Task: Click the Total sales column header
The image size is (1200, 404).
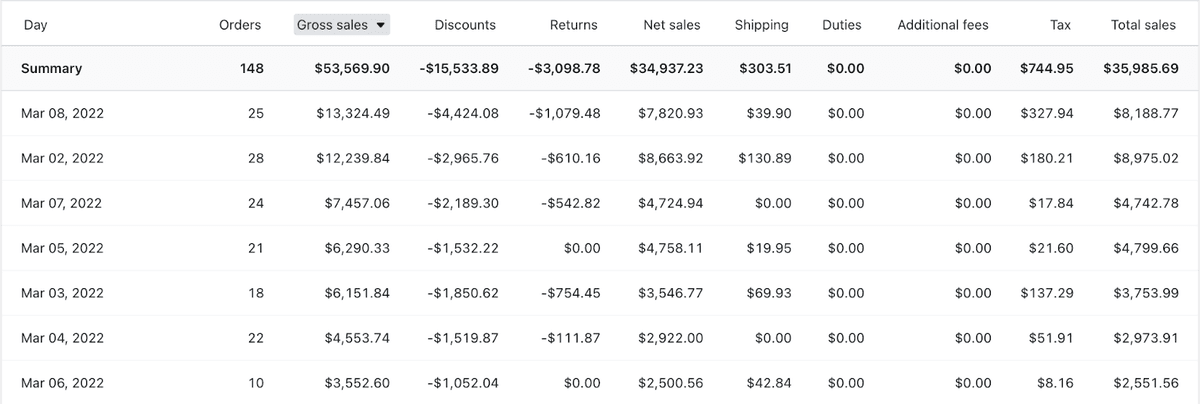Action: [x=1144, y=25]
